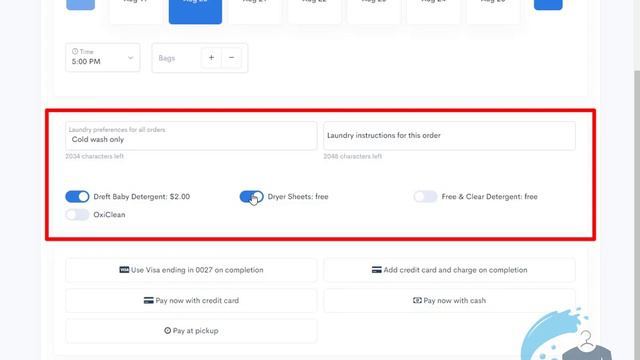
Task: Go to next dates with right blue button
Action: [x=548, y=4]
